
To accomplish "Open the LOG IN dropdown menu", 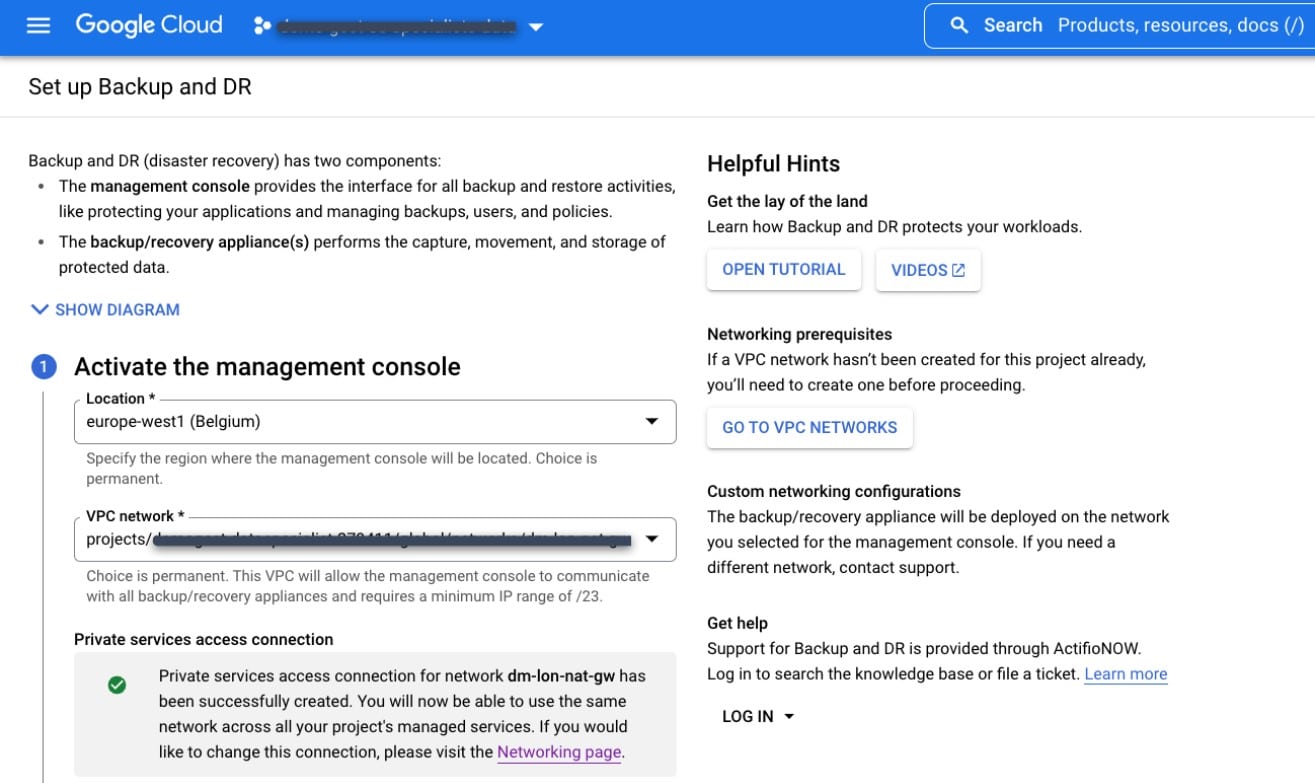I will pos(758,717).
